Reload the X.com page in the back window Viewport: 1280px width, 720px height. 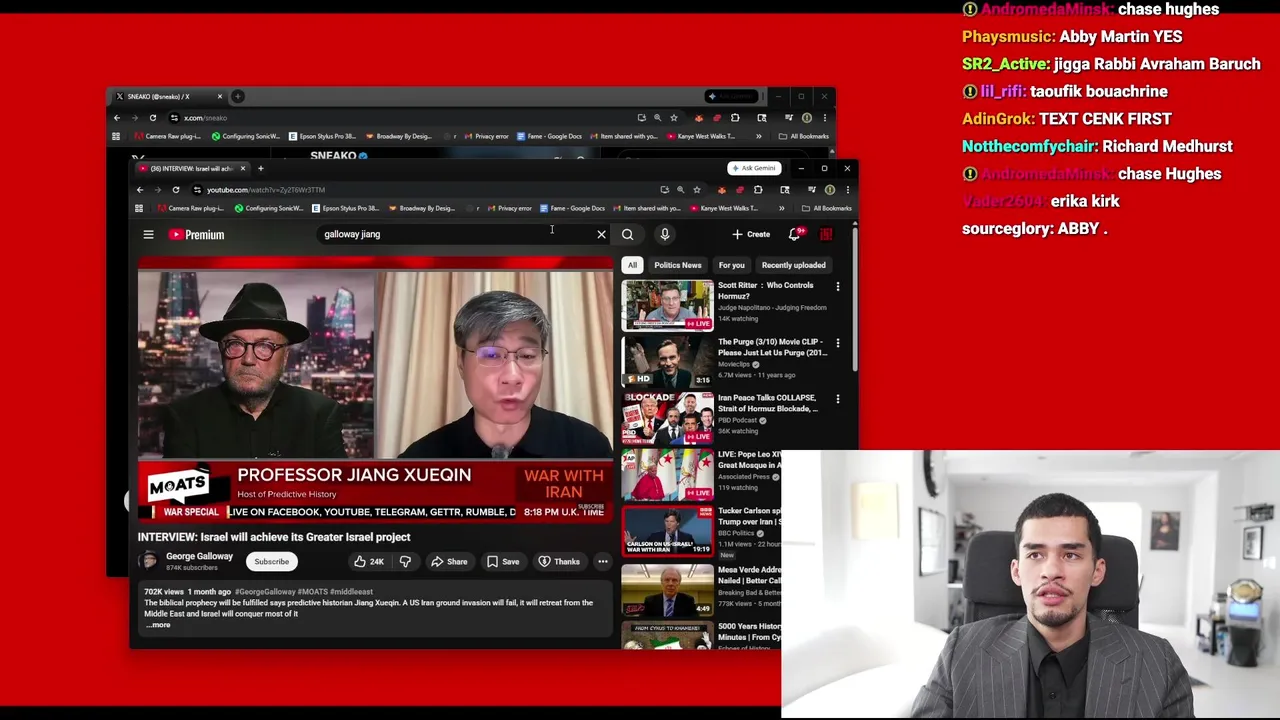coord(152,117)
